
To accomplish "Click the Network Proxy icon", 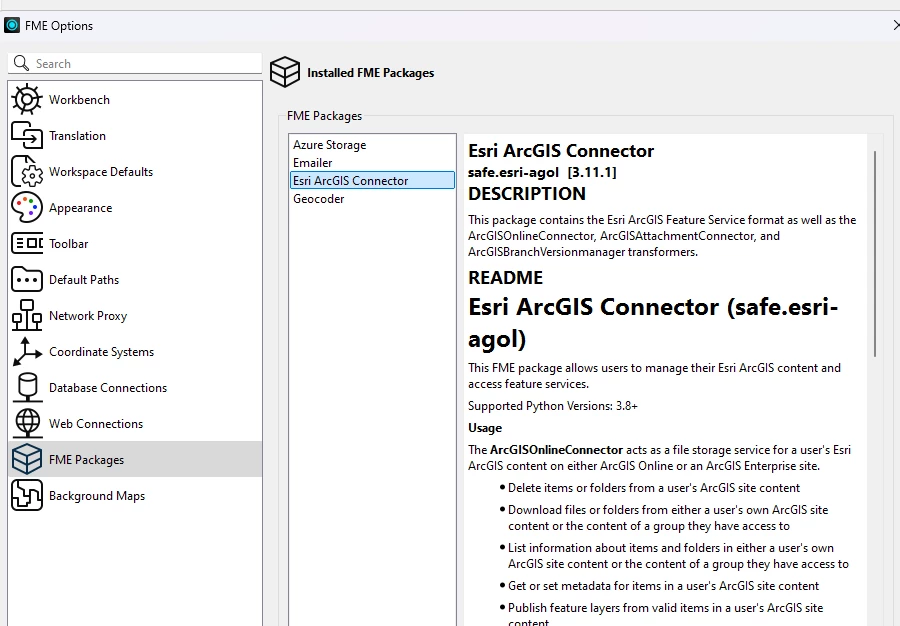I will pyautogui.click(x=26, y=315).
